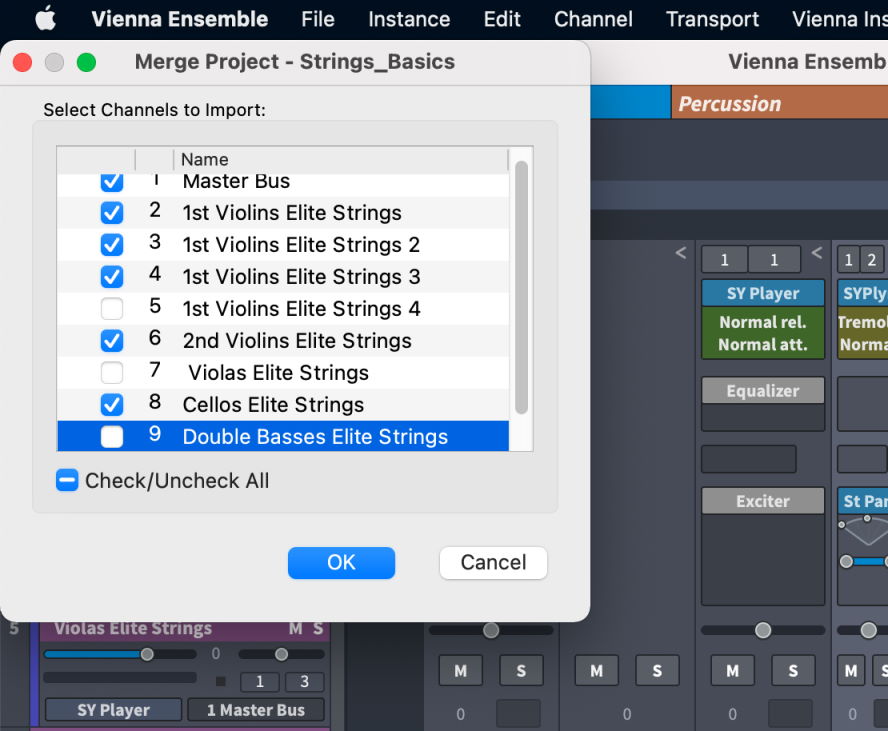888x731 pixels.
Task: Confirm the merge with the OK button
Action: (x=341, y=562)
